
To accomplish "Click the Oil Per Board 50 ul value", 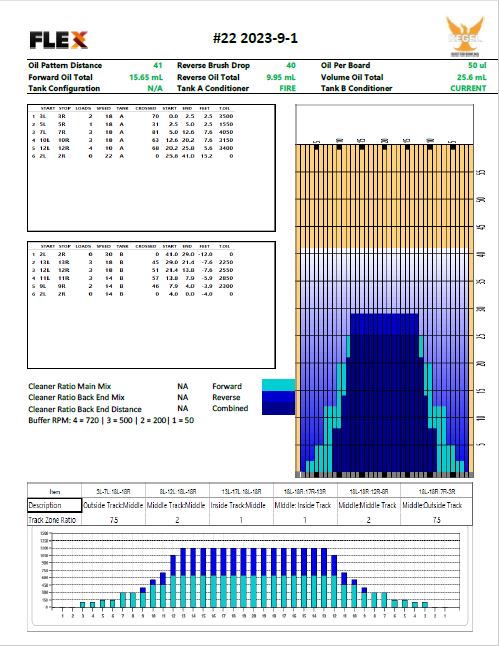I will [477, 65].
